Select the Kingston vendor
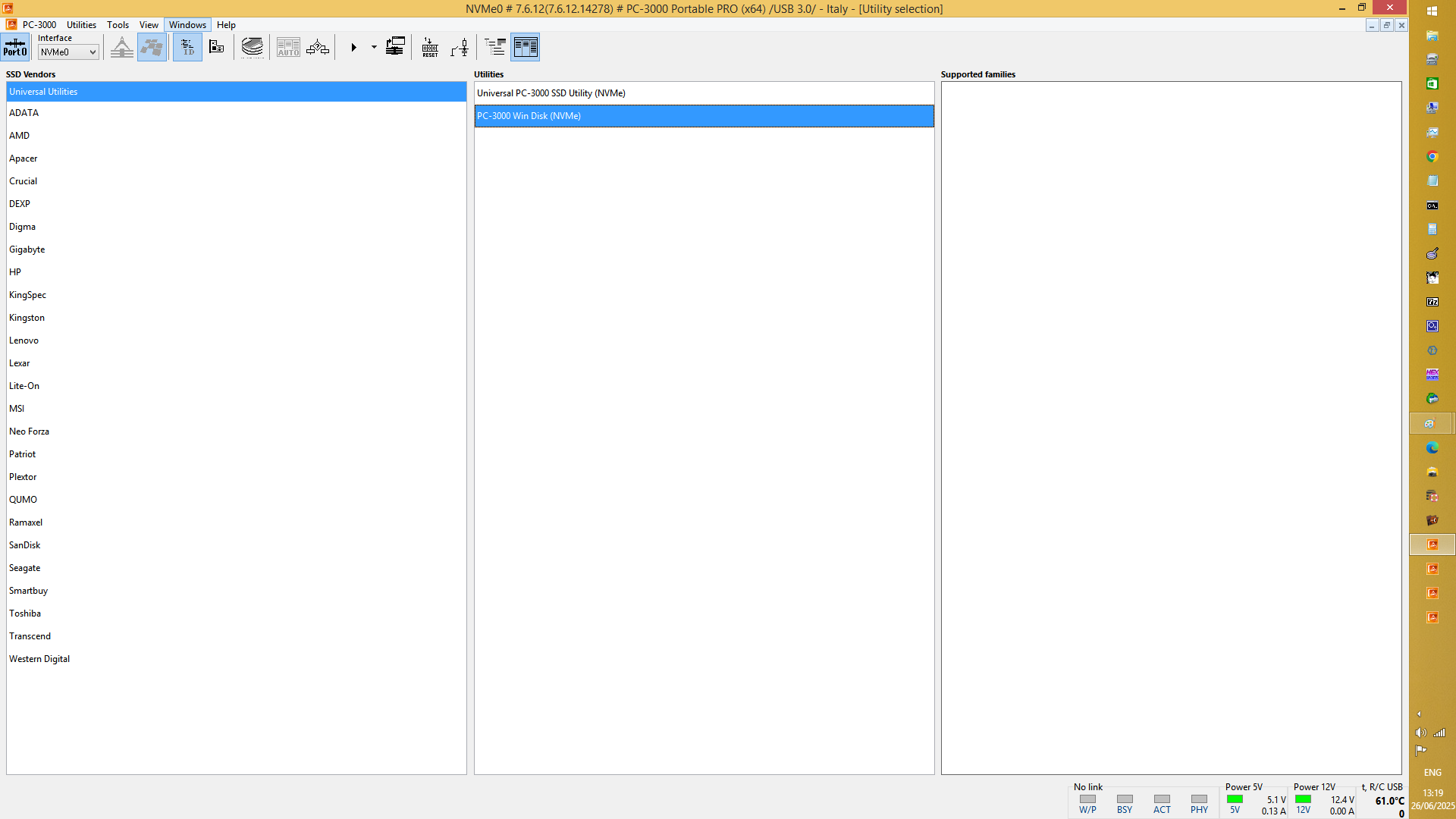Screen dimensions: 1456x819 pyautogui.click(x=236, y=318)
